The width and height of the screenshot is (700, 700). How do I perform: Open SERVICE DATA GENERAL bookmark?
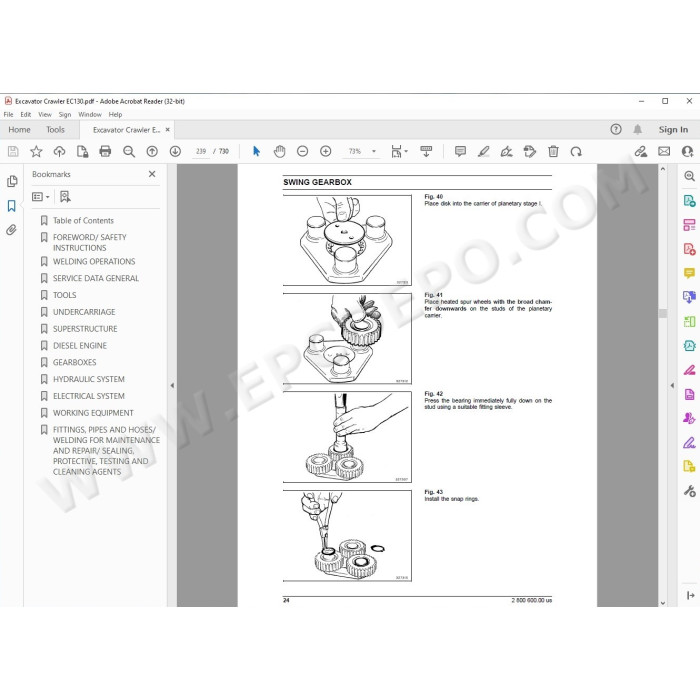coord(96,278)
